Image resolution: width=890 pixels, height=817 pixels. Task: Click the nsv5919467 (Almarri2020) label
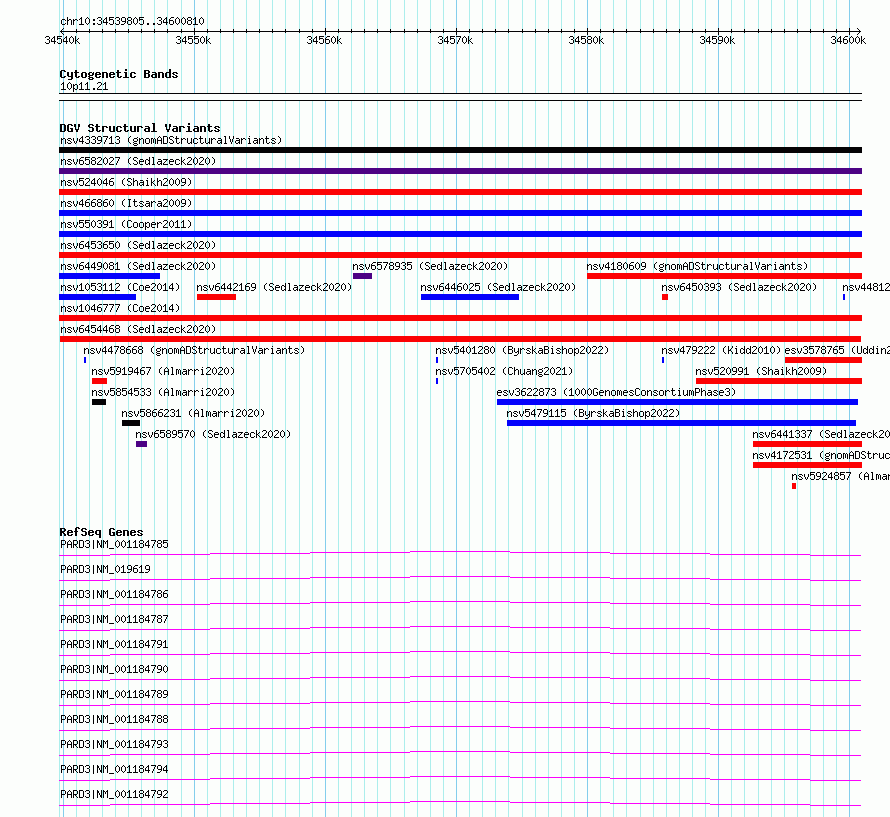(x=163, y=371)
